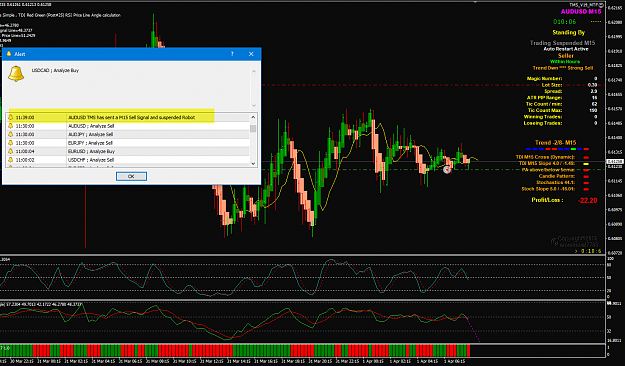Click the red -22.20 profit/loss value
The width and height of the screenshot is (625, 366).
(x=588, y=201)
